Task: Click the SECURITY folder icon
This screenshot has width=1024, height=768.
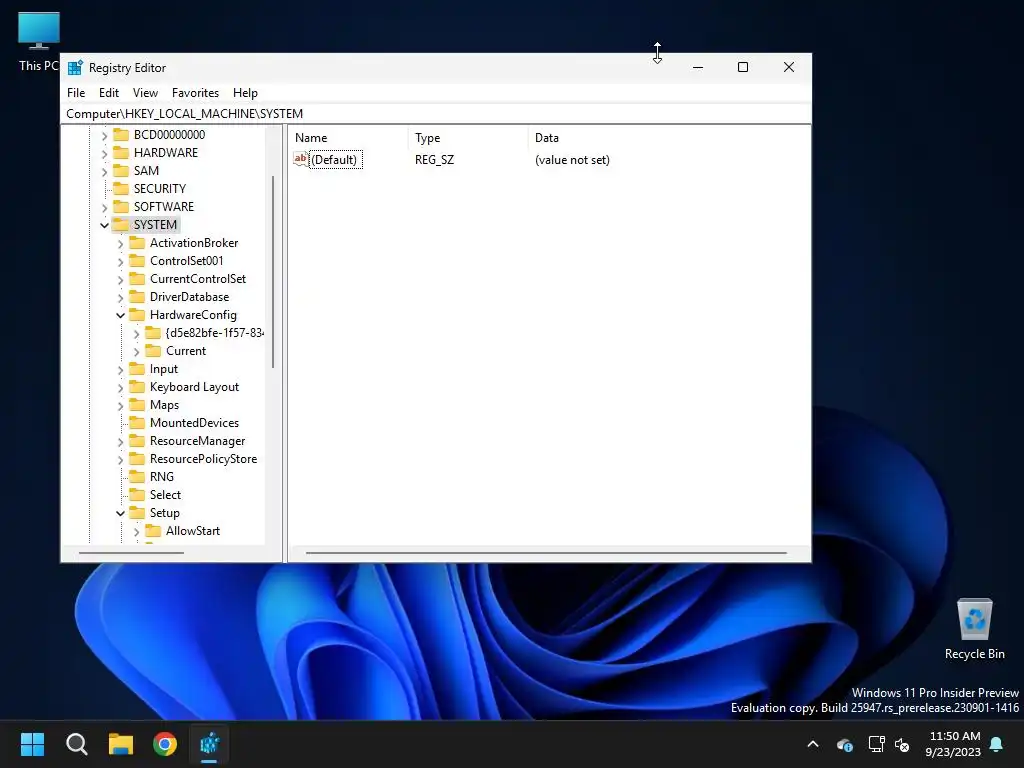Action: pyautogui.click(x=121, y=189)
